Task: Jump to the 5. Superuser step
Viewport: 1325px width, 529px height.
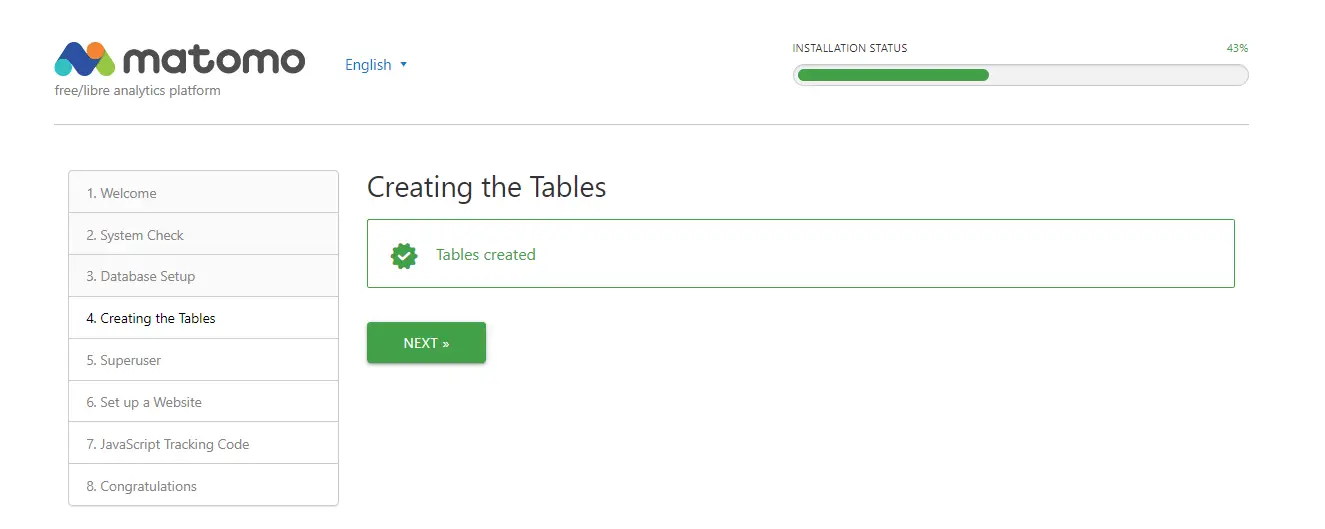Action: tap(204, 360)
